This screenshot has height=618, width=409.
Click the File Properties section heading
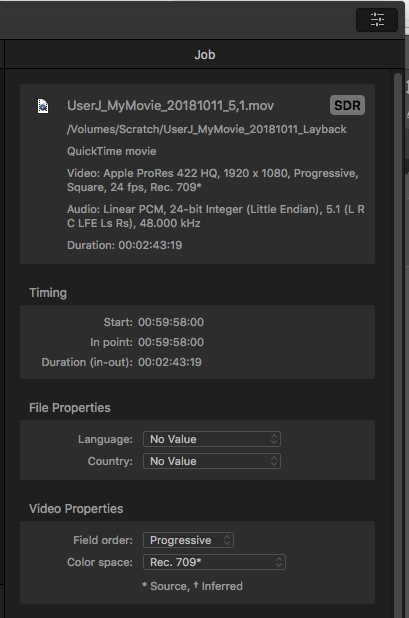[70, 408]
